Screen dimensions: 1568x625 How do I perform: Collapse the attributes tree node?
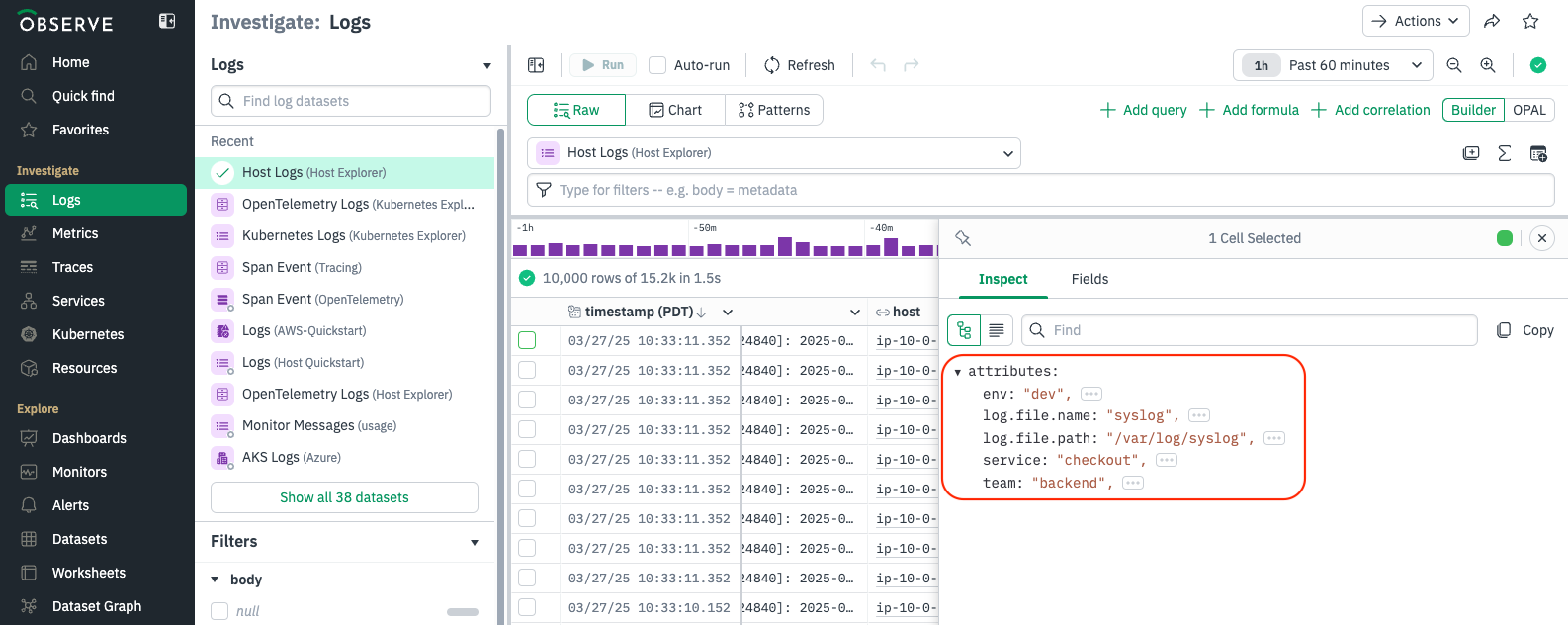click(x=958, y=372)
